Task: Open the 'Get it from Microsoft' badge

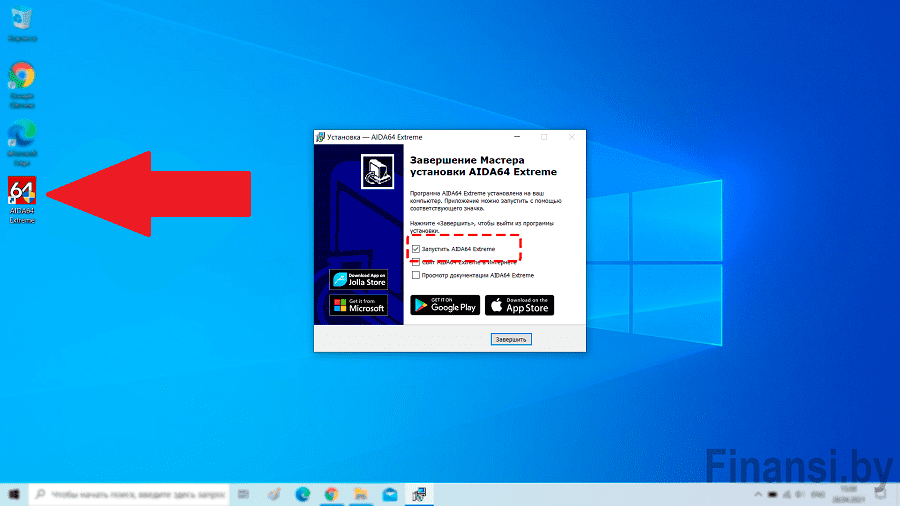Action: (x=359, y=305)
